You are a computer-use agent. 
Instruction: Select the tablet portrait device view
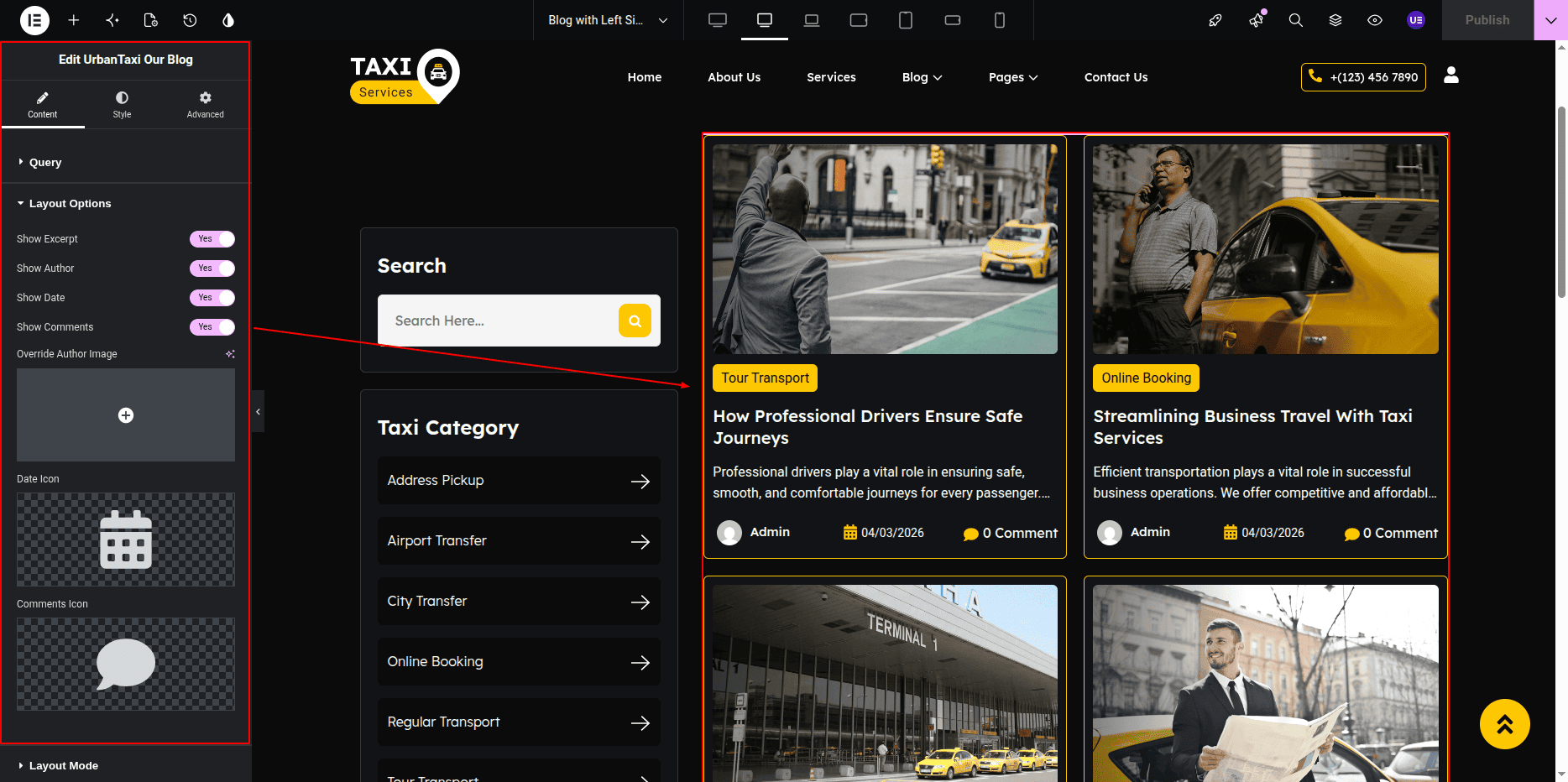pos(906,20)
